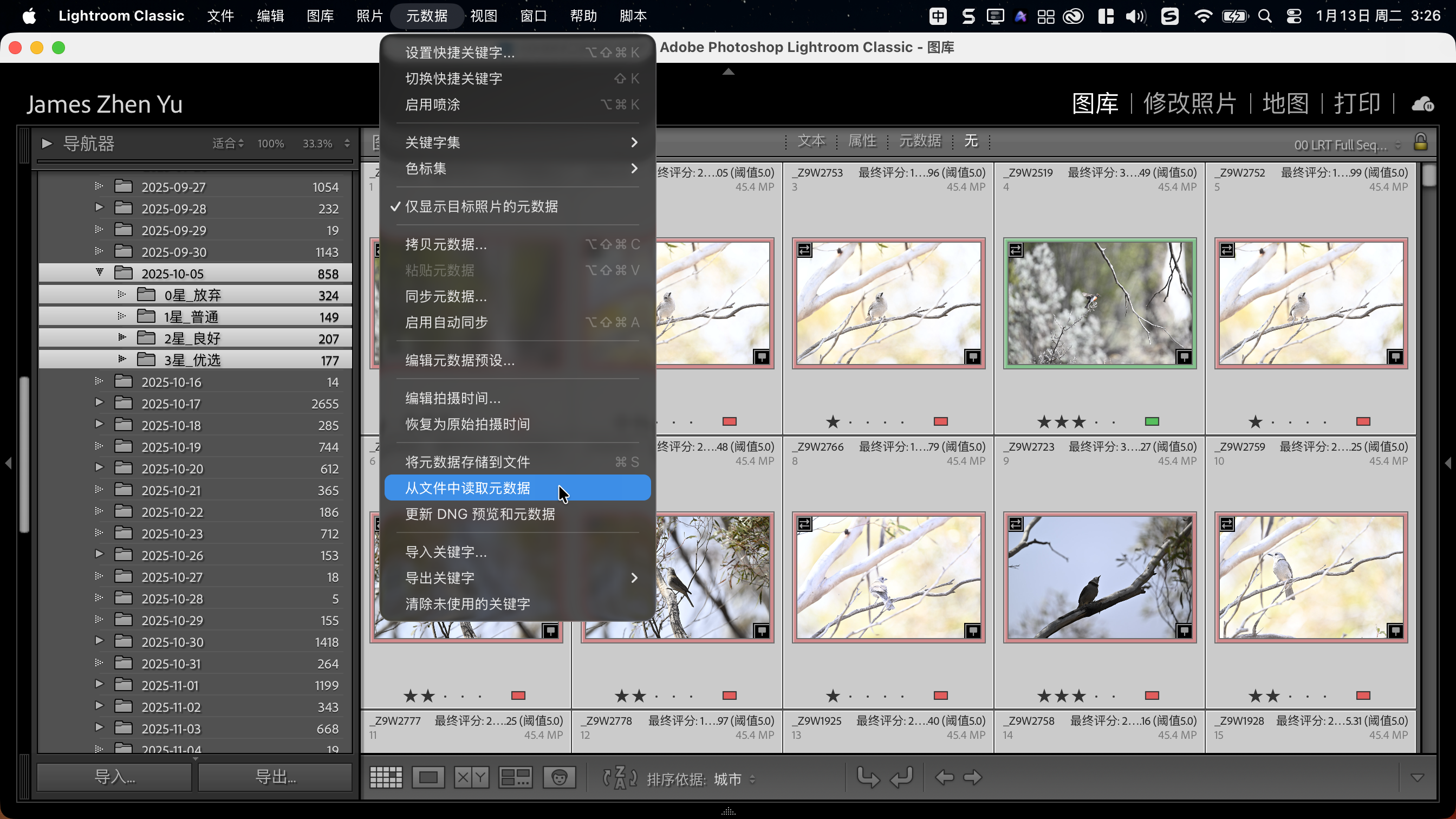The height and width of the screenshot is (819, 1456).
Task: Click the 导入 button
Action: point(114,777)
